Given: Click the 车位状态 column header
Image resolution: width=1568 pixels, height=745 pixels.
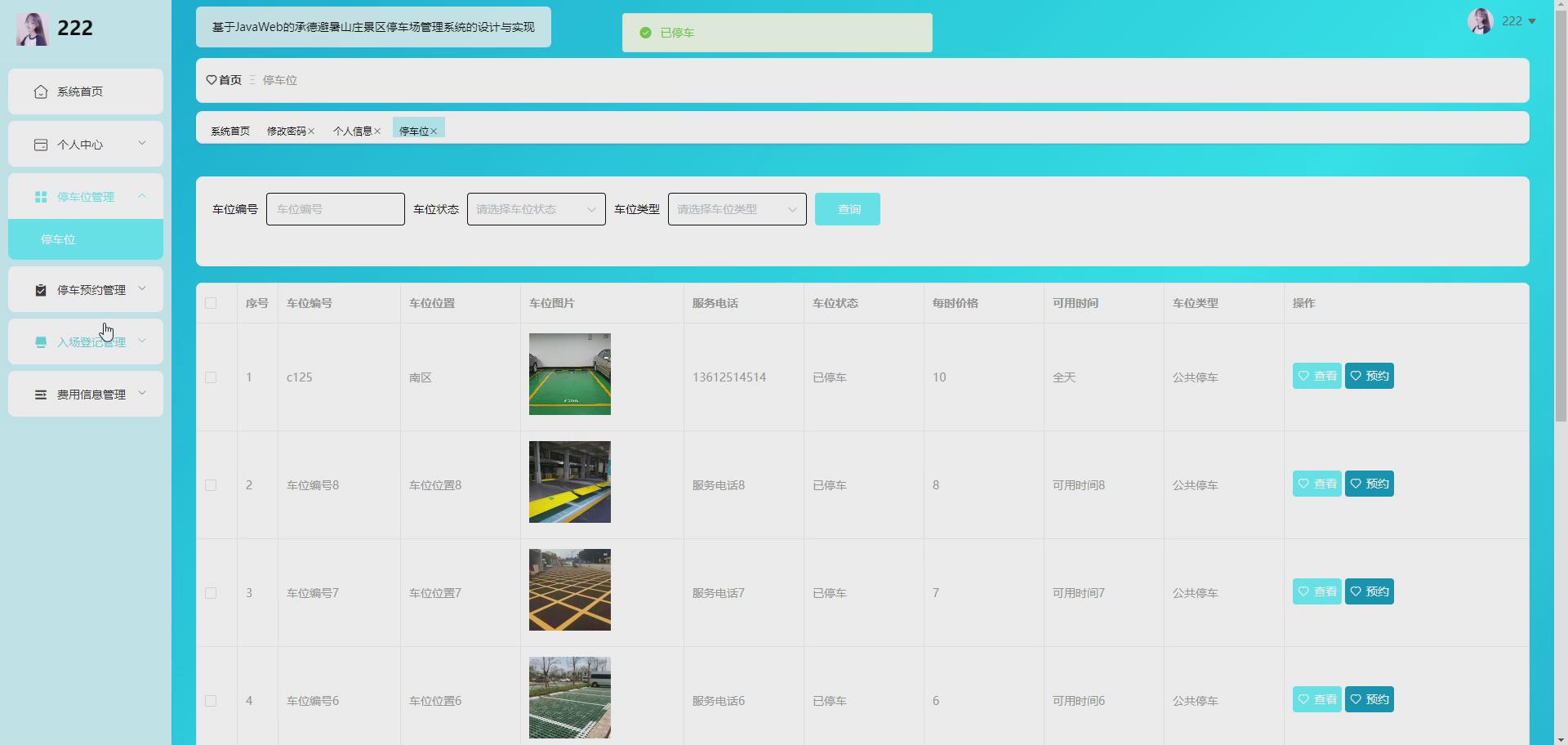Looking at the screenshot, I should point(835,303).
